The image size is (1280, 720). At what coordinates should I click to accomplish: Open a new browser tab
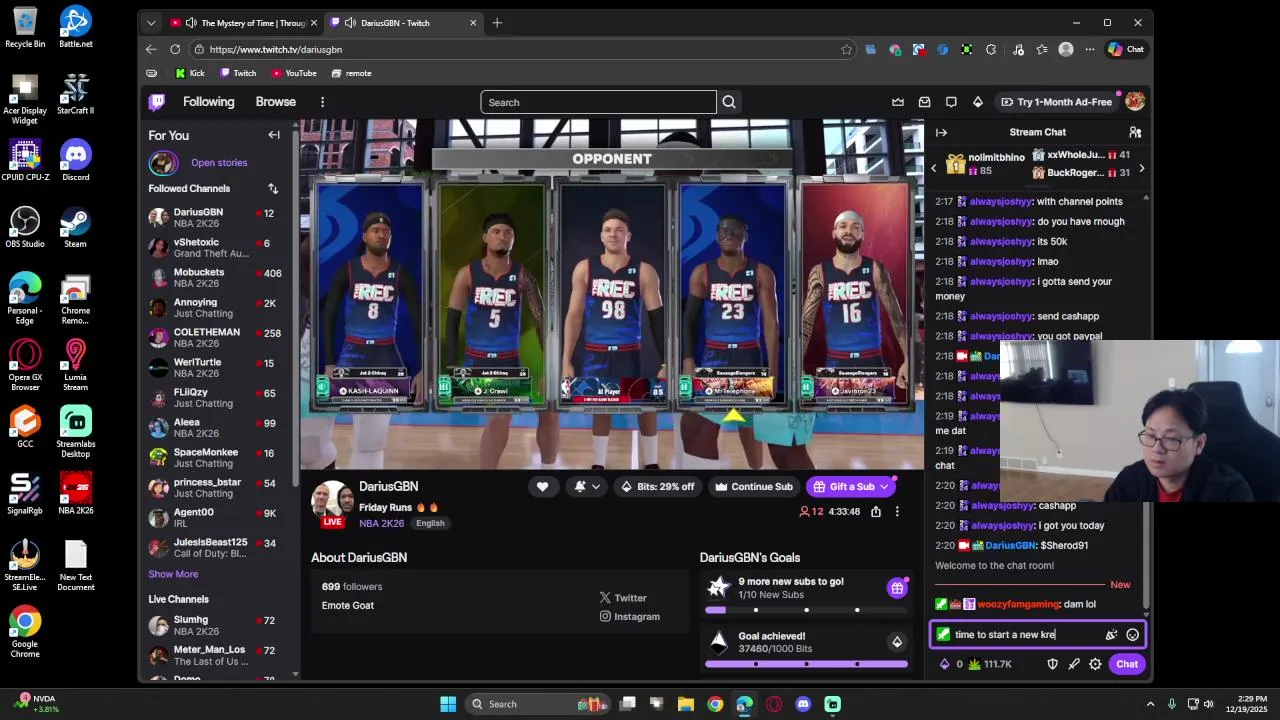click(497, 23)
